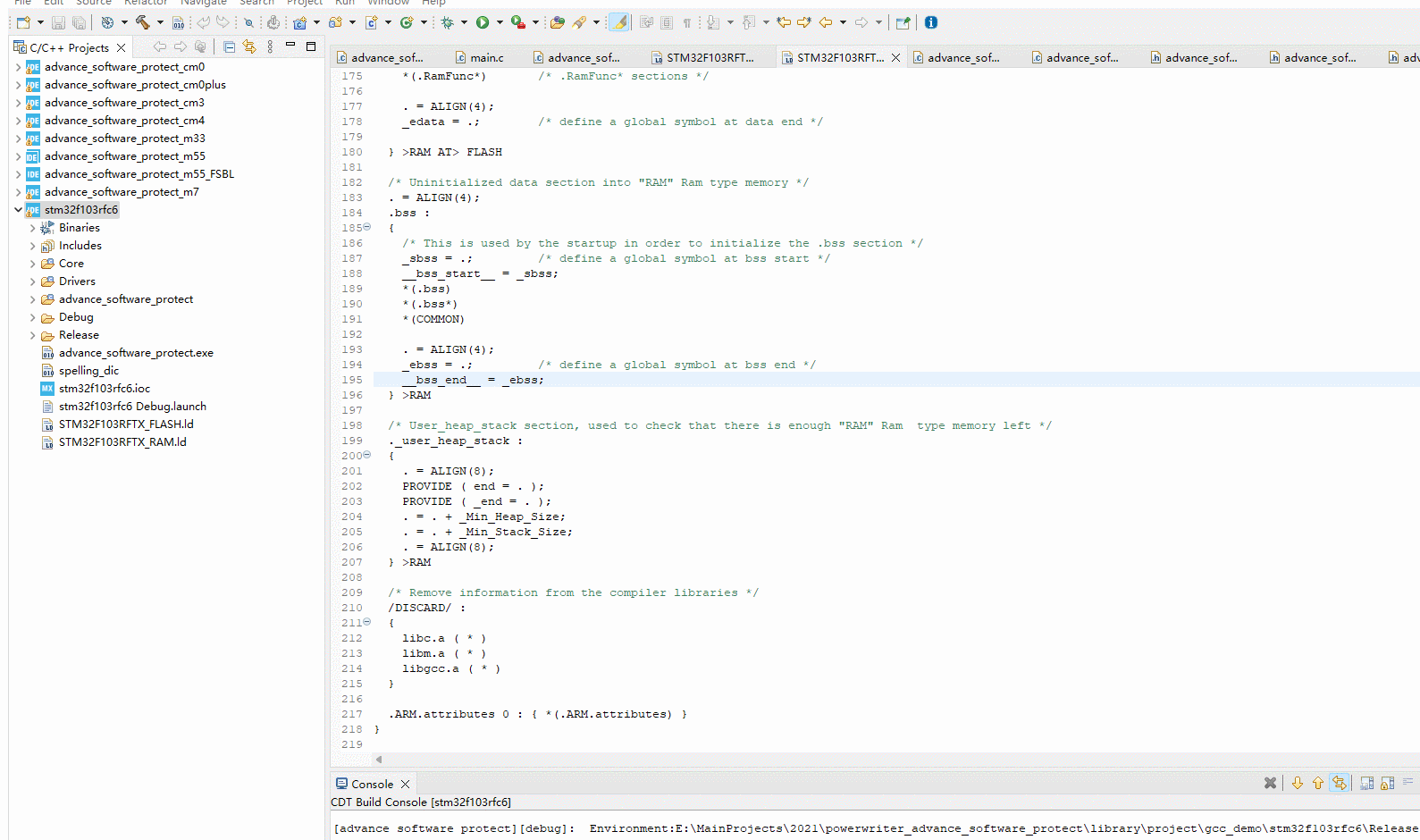This screenshot has width=1420, height=840.
Task: Click the New file toolbar icon
Action: [23, 22]
